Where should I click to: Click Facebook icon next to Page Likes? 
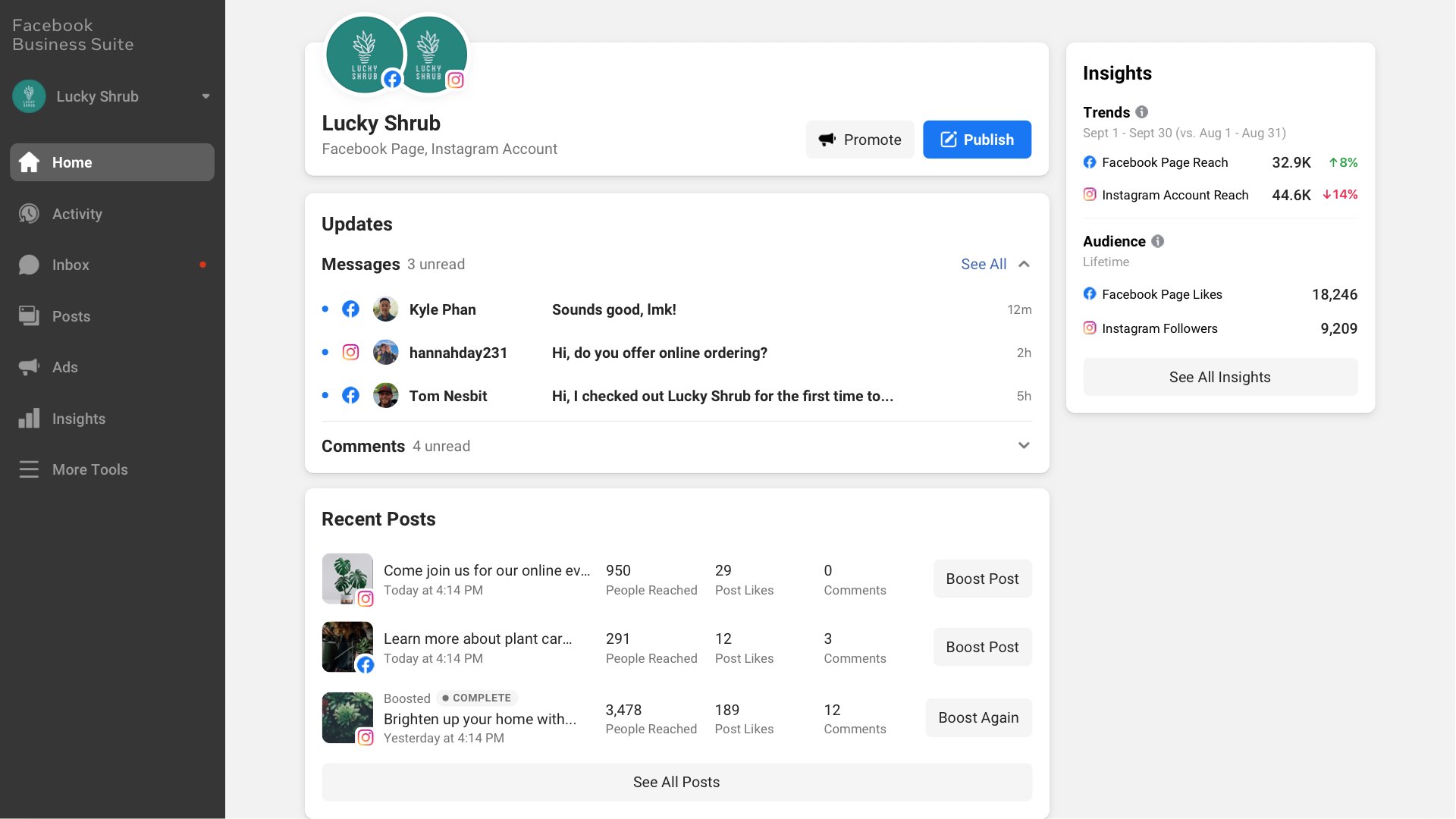[1090, 293]
